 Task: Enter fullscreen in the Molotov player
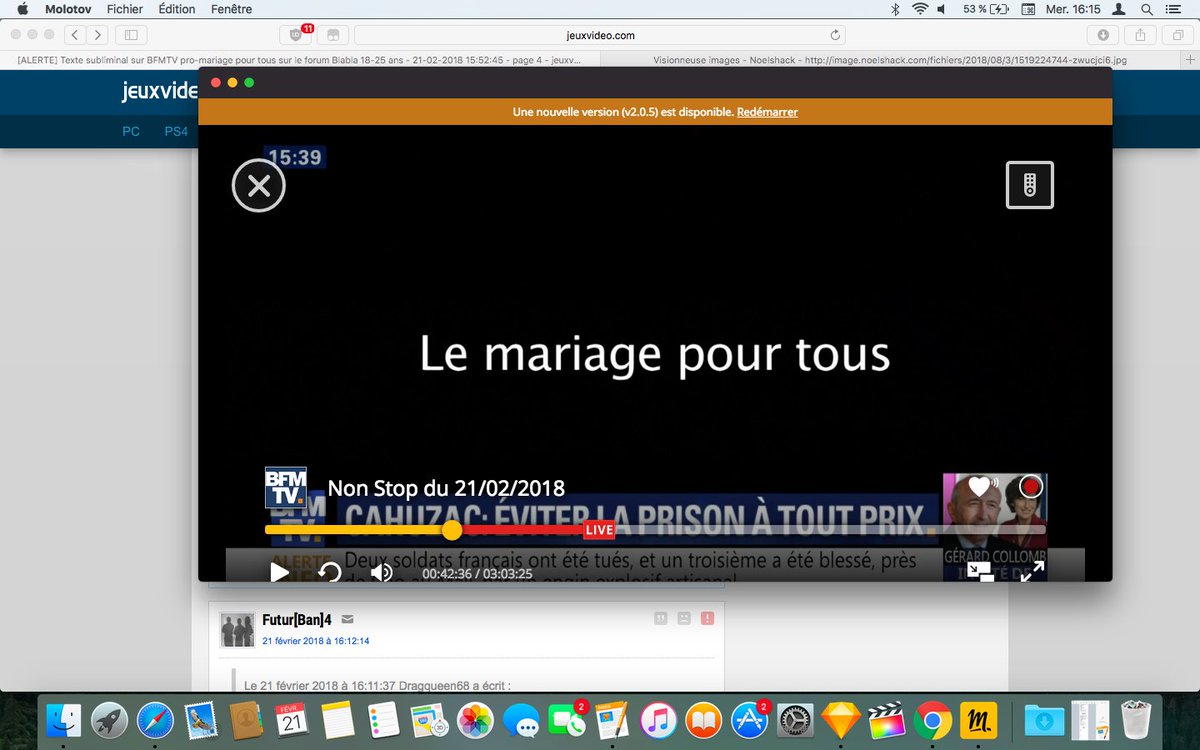click(1032, 572)
